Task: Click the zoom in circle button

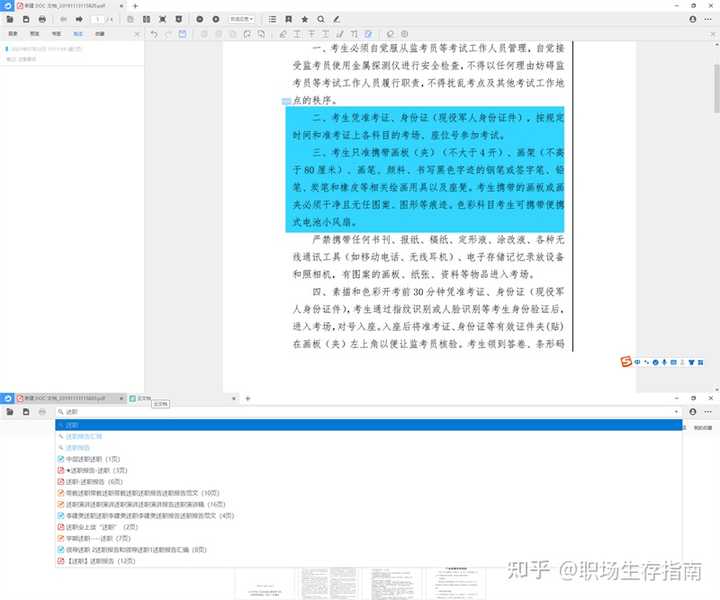Action: 216,19
